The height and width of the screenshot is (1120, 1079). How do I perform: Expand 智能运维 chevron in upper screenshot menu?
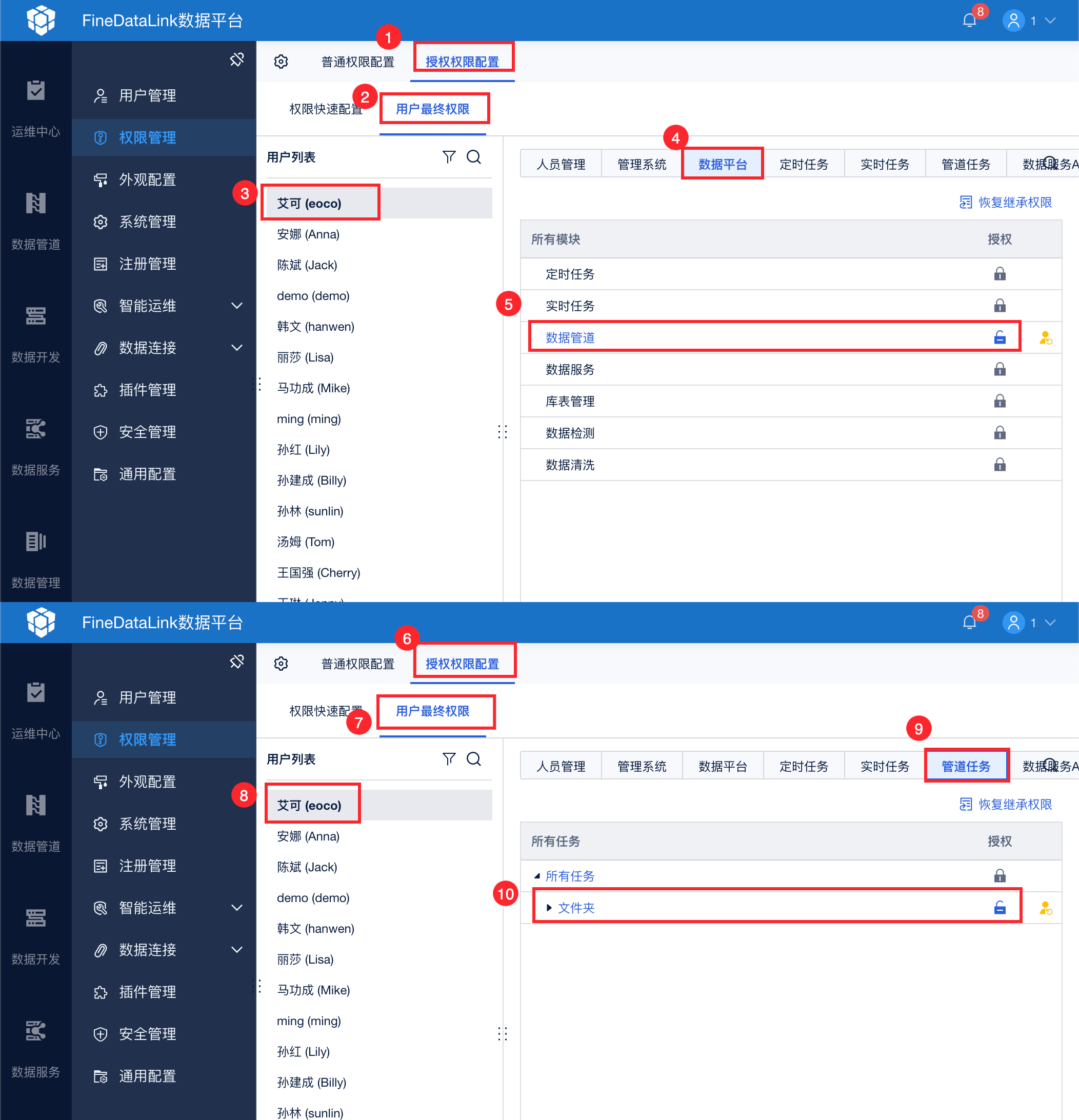pos(236,306)
